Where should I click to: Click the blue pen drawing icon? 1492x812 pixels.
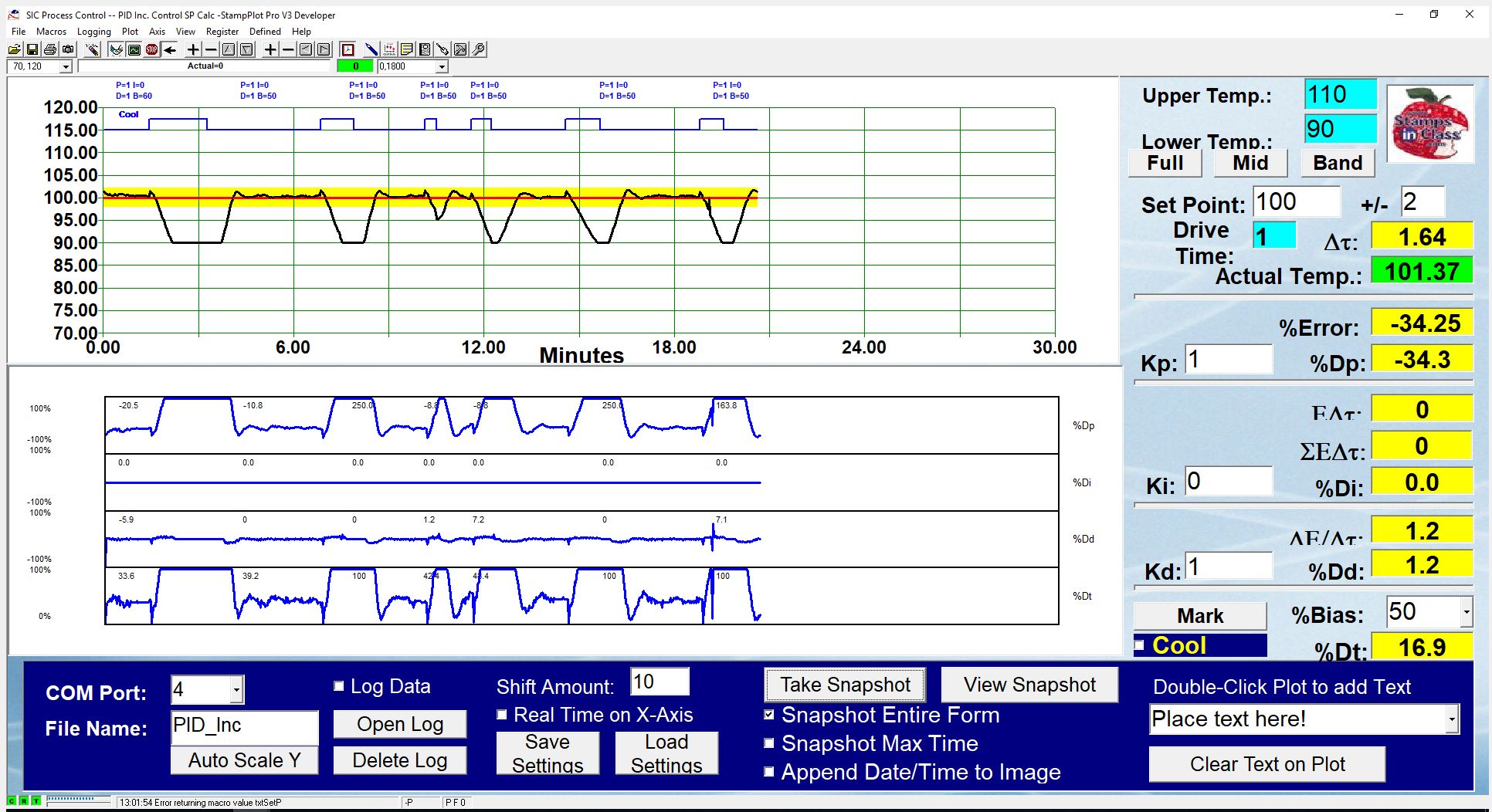371,49
